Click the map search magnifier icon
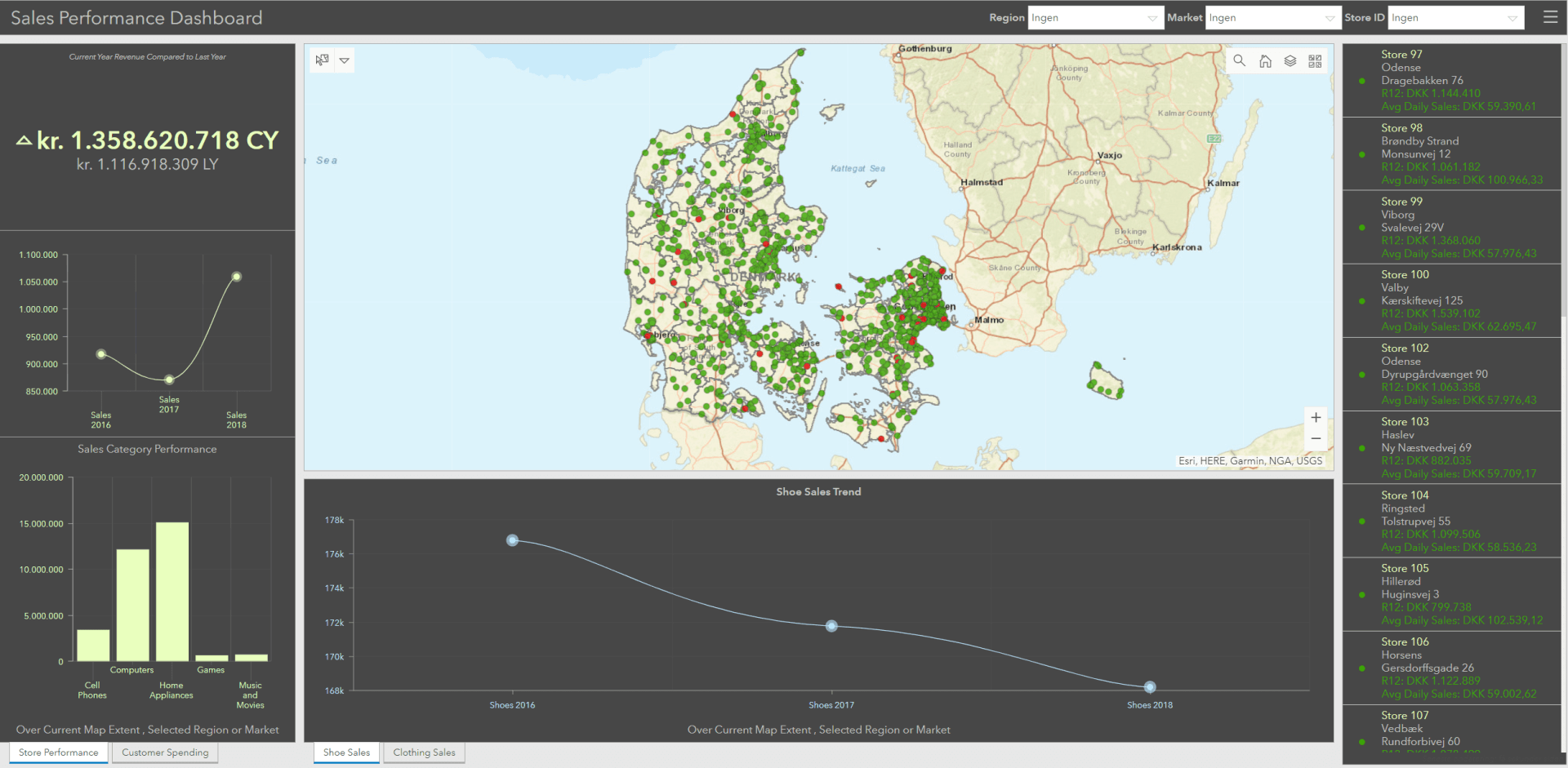Image resolution: width=1568 pixels, height=768 pixels. pos(1239,60)
